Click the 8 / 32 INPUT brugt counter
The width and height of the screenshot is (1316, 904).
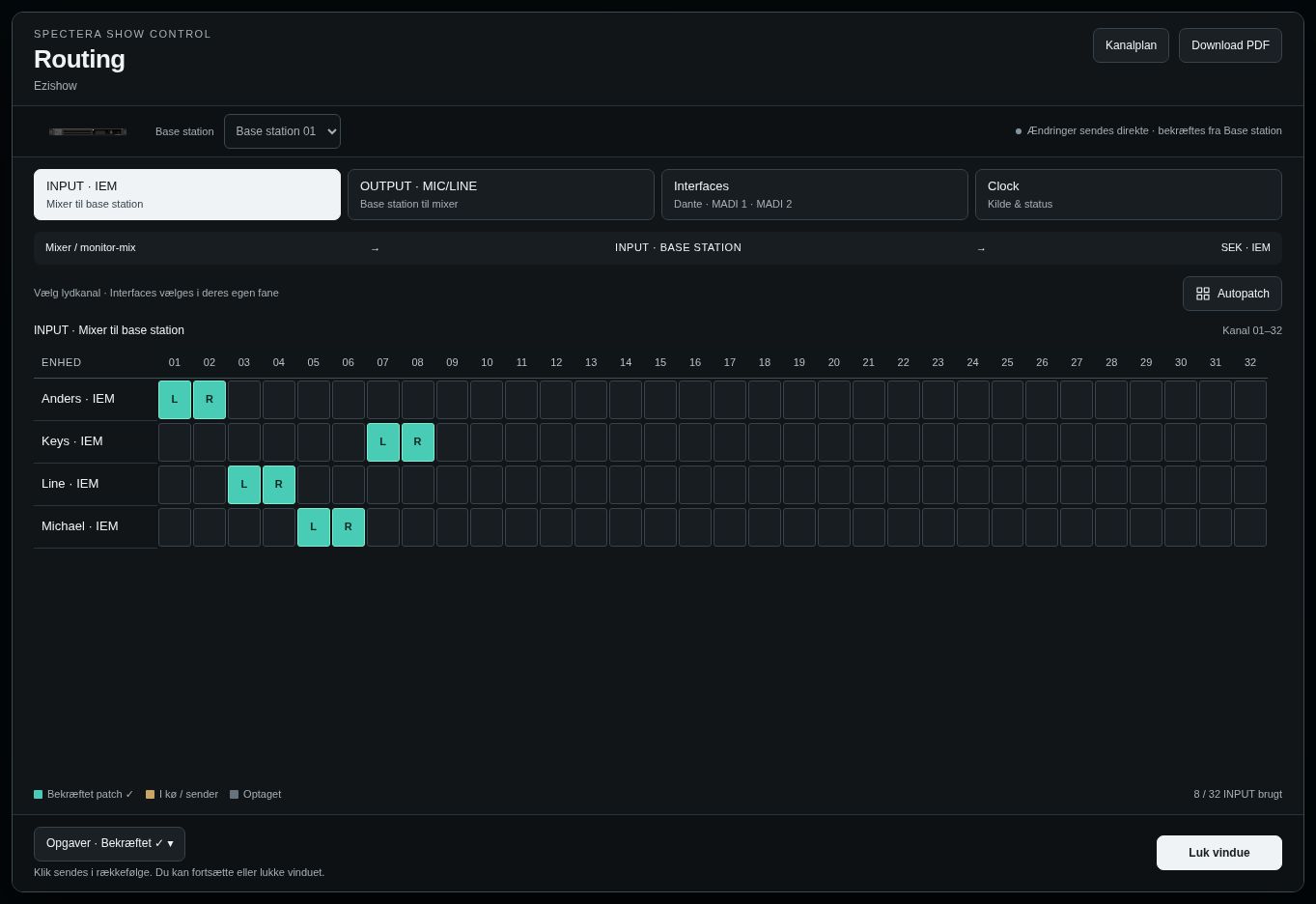[1238, 794]
